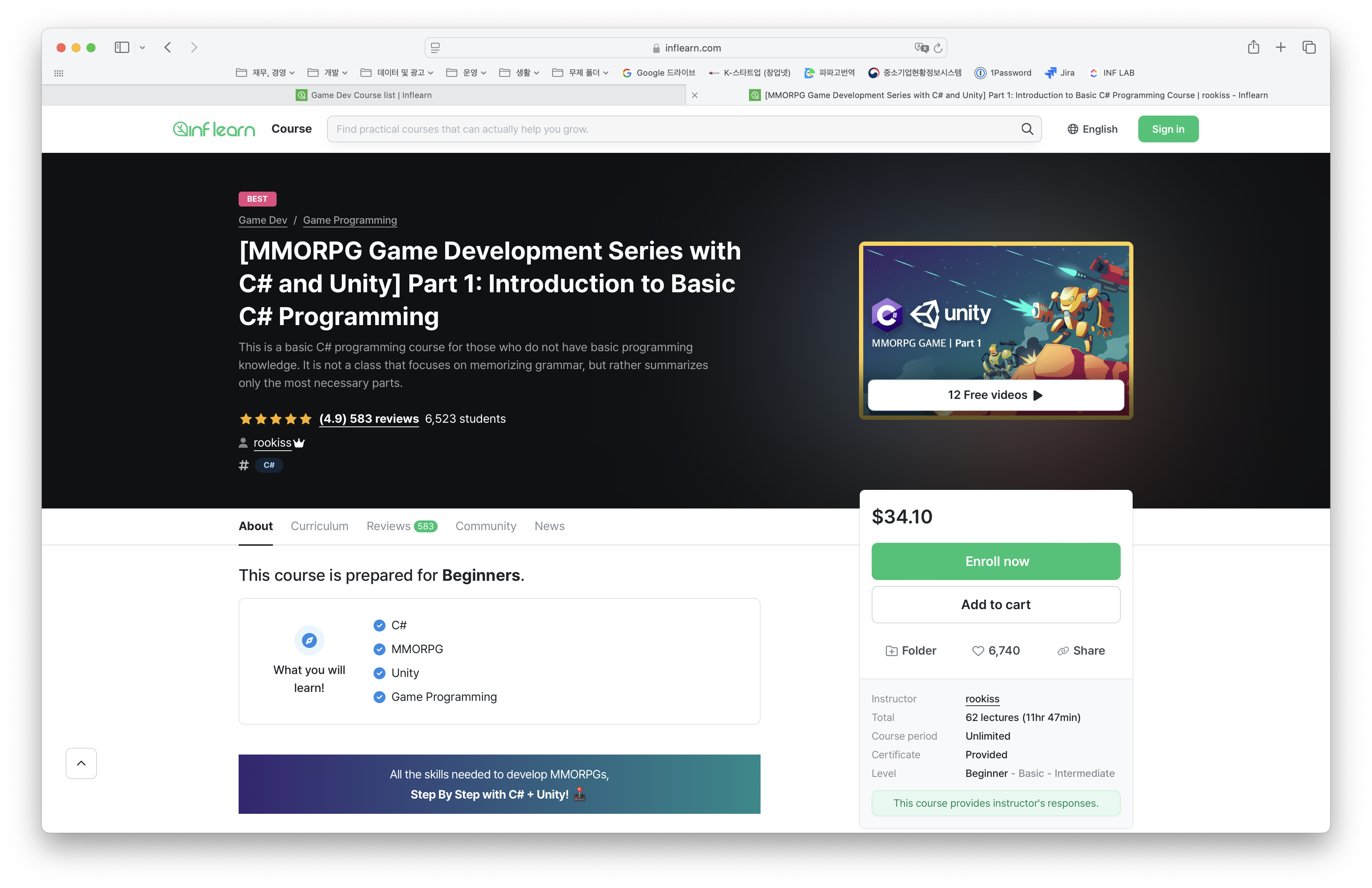This screenshot has width=1372, height=888.
Task: Expand the 재무, 경영 bookmarks folder
Action: [265, 73]
